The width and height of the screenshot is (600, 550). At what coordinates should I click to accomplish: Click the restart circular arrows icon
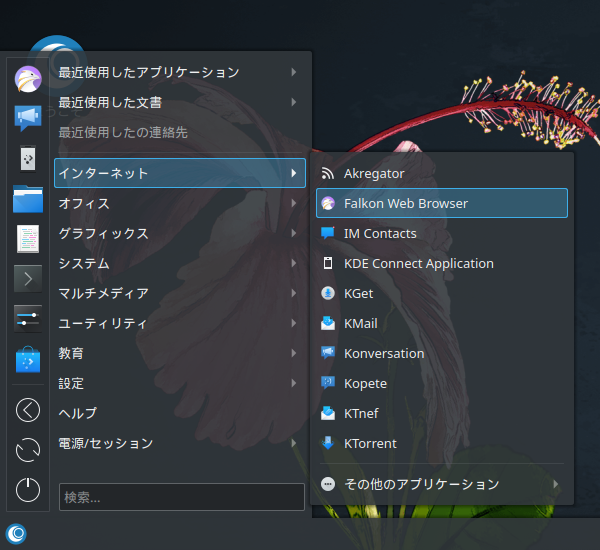click(x=28, y=450)
